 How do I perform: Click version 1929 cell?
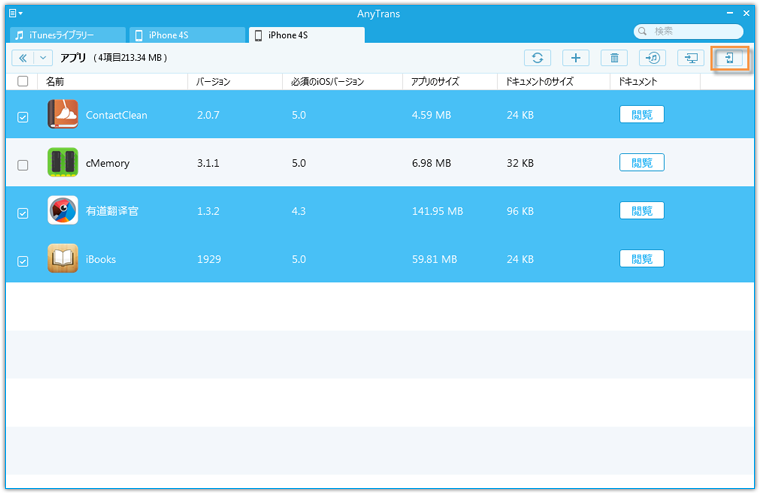[209, 259]
